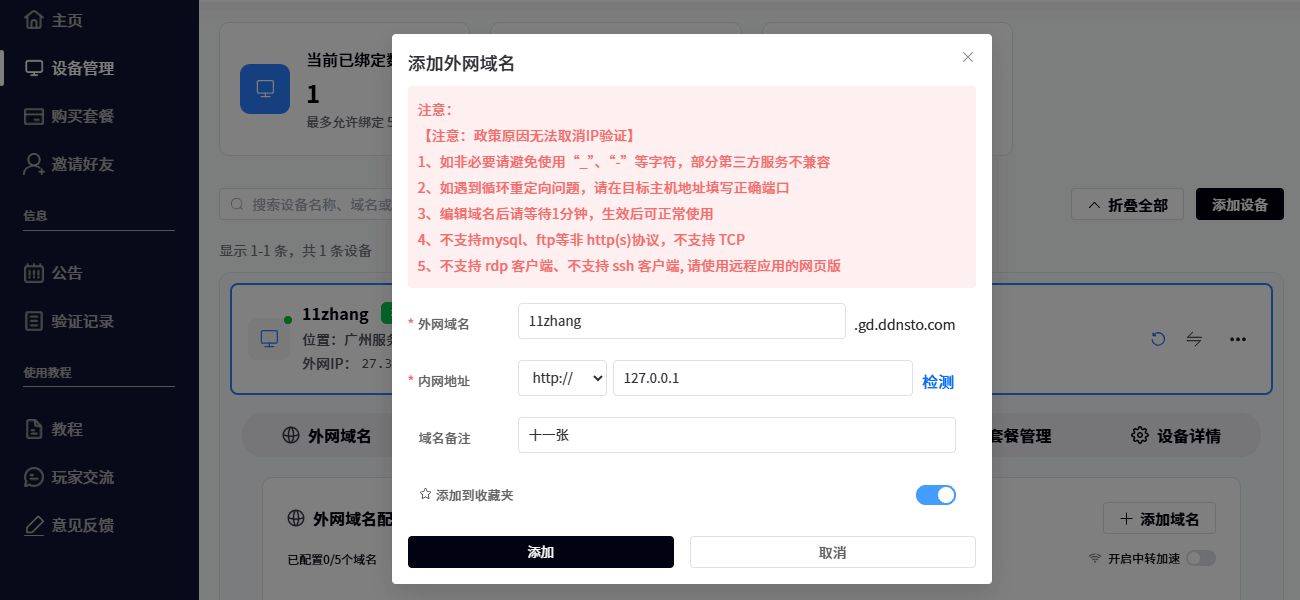Screen dimensions: 1300x600
Task: Click the monitor icon beside 设备管理
Action: point(34,68)
